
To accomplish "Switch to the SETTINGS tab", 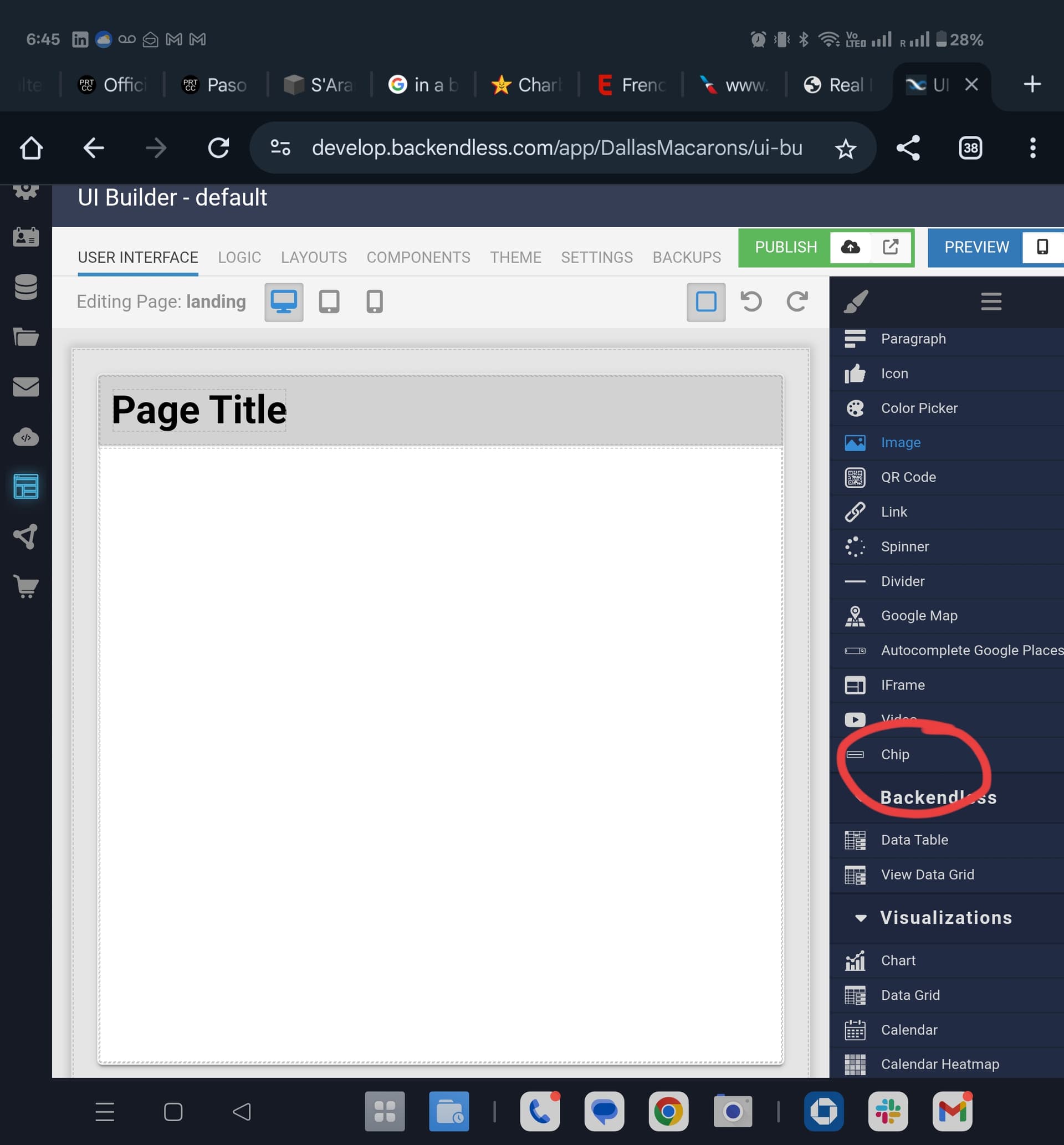I will tap(597, 257).
